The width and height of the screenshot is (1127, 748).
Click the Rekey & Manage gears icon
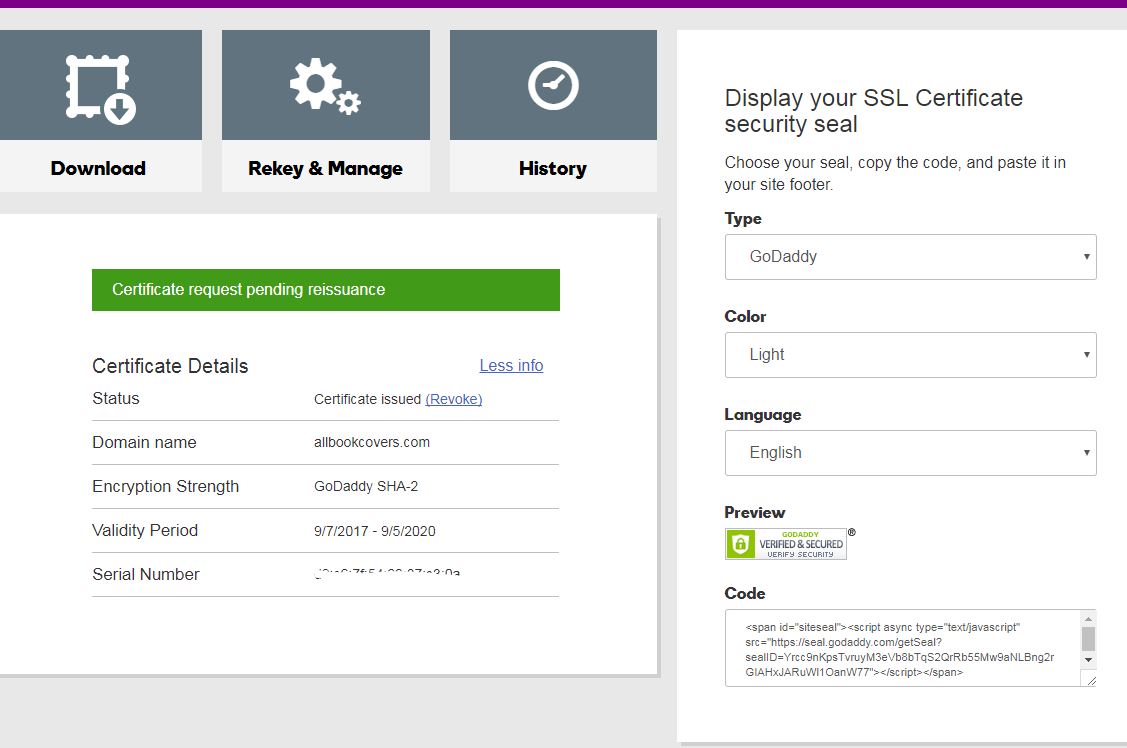pos(325,86)
